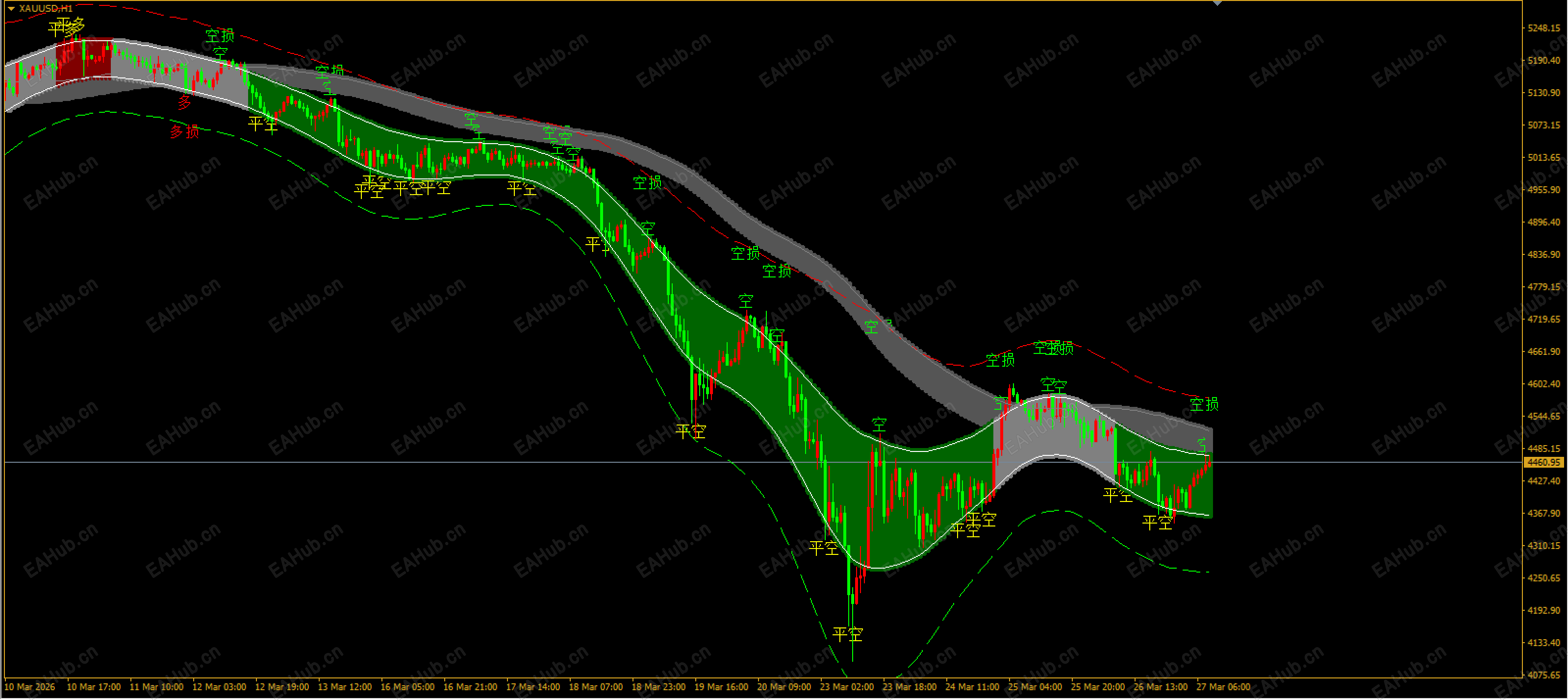Click the chart shift triangle marker at top
Viewport: 1568px width, 700px height.
click(x=1217, y=3)
